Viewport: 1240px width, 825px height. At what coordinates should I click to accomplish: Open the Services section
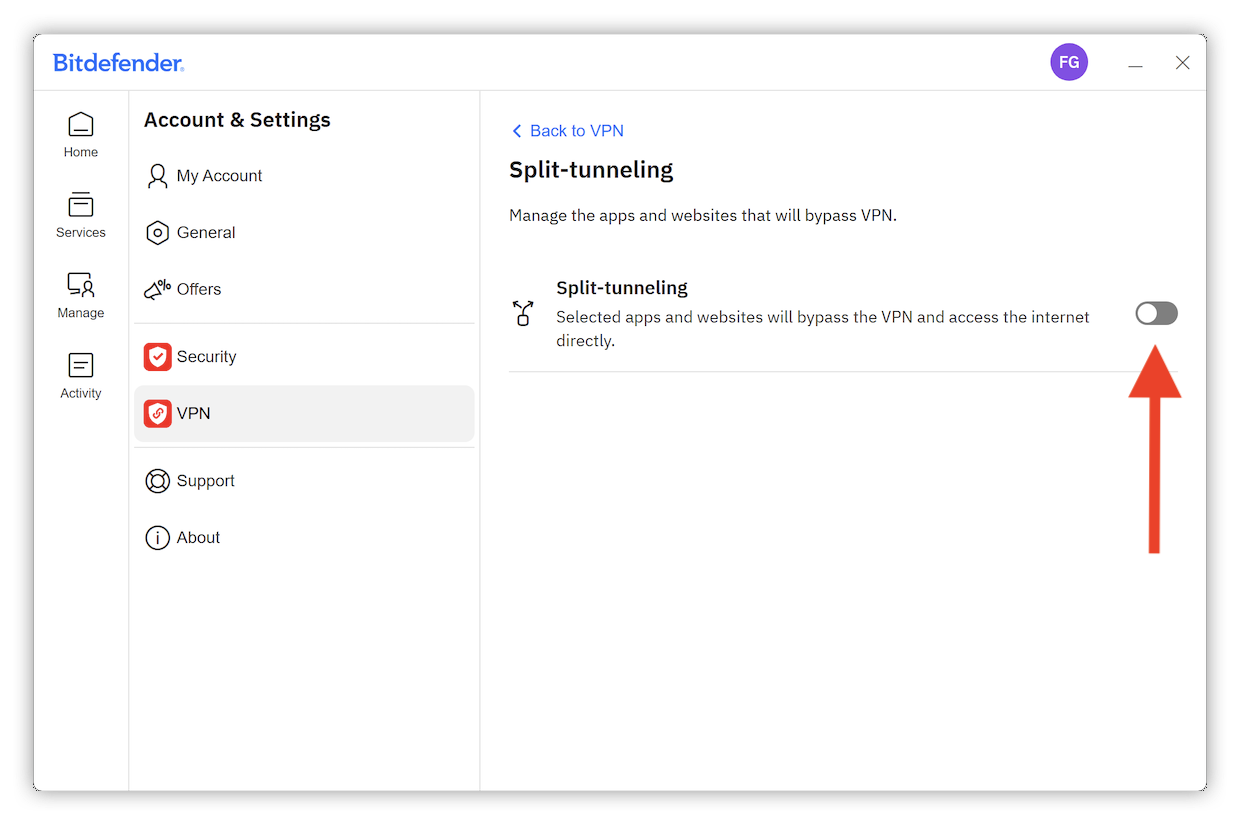[81, 215]
